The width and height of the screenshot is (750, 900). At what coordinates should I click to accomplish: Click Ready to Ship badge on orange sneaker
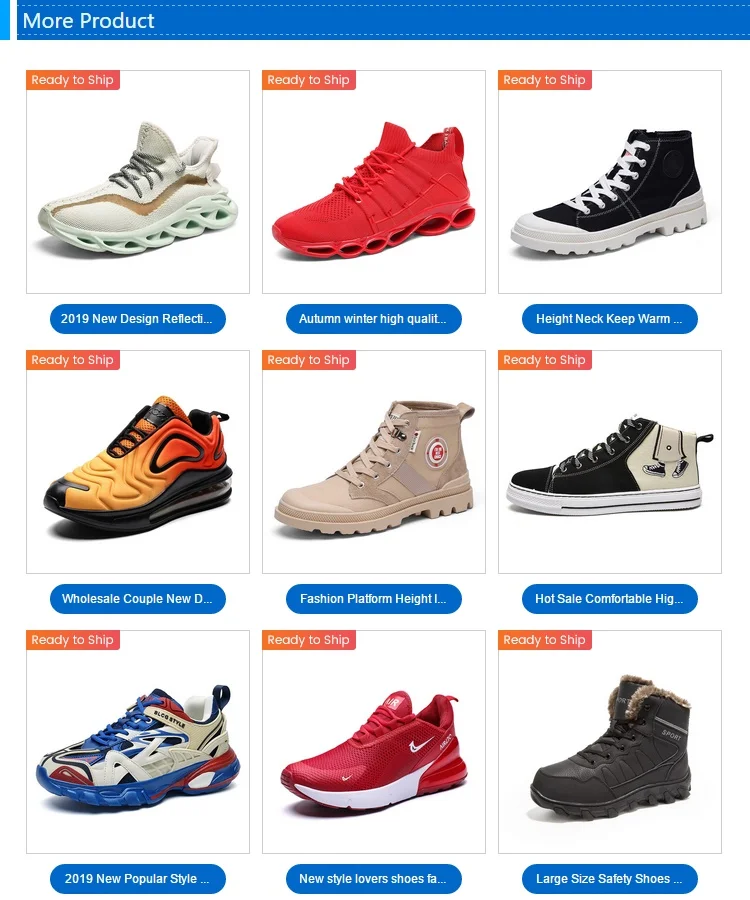point(73,360)
